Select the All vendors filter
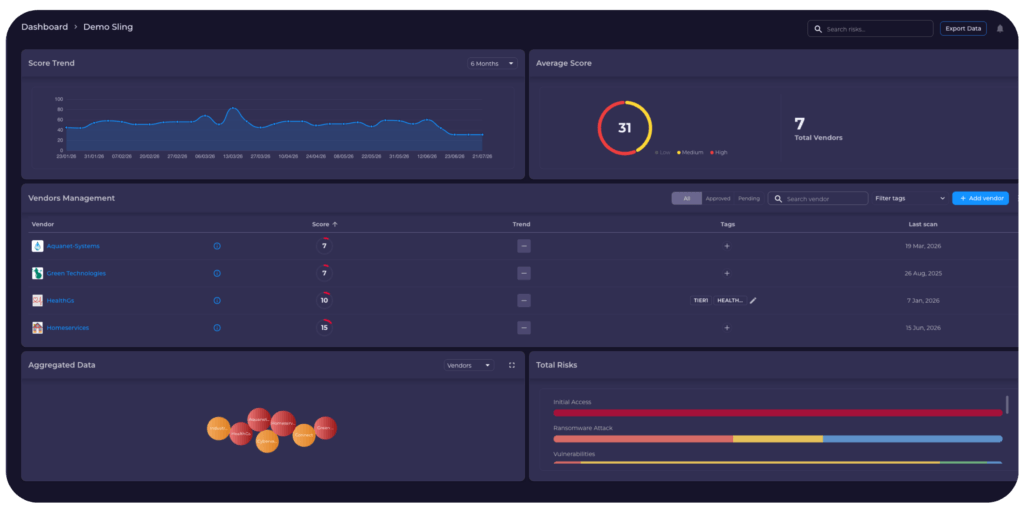This screenshot has width=1024, height=509. (686, 198)
